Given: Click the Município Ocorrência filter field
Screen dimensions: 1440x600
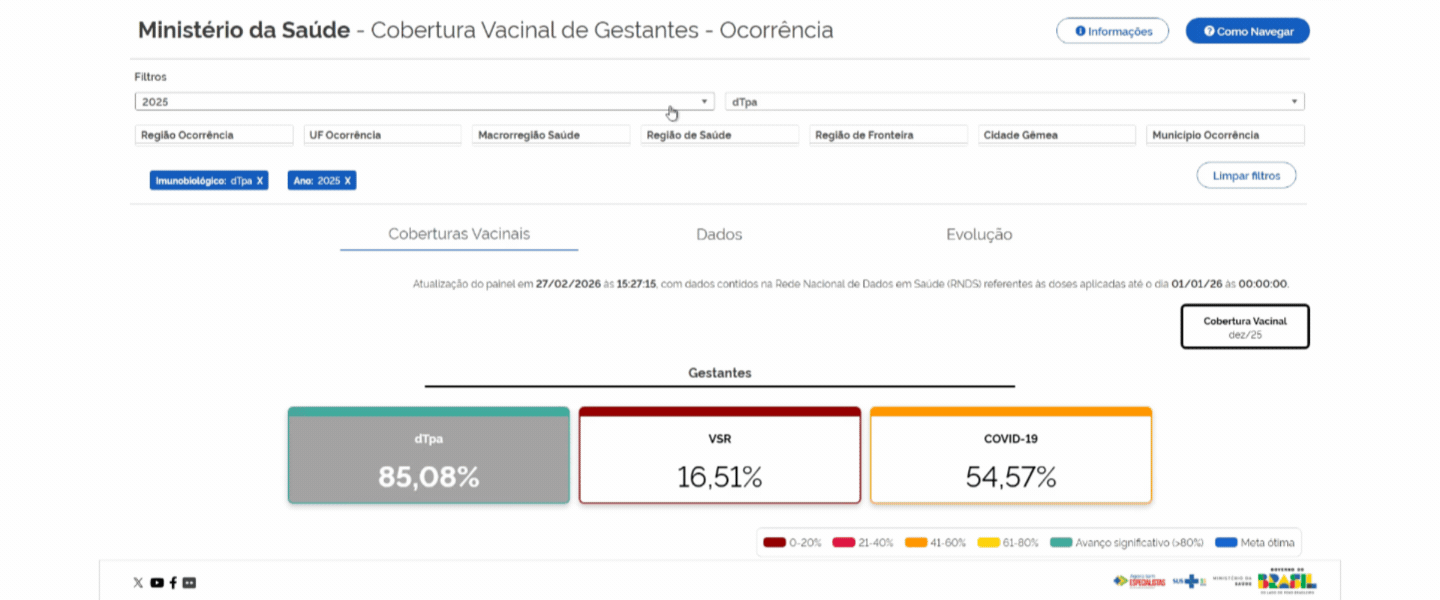Looking at the screenshot, I should pyautogui.click(x=1225, y=135).
